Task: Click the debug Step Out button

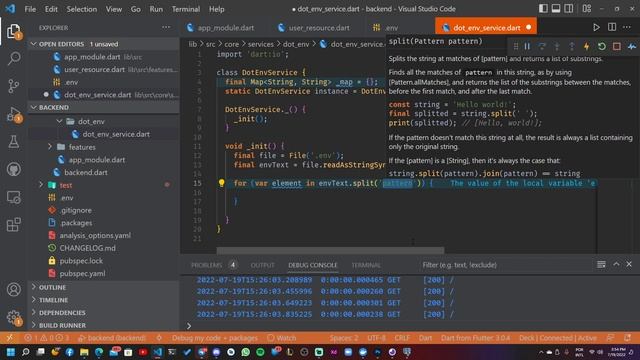Action: (x=571, y=47)
